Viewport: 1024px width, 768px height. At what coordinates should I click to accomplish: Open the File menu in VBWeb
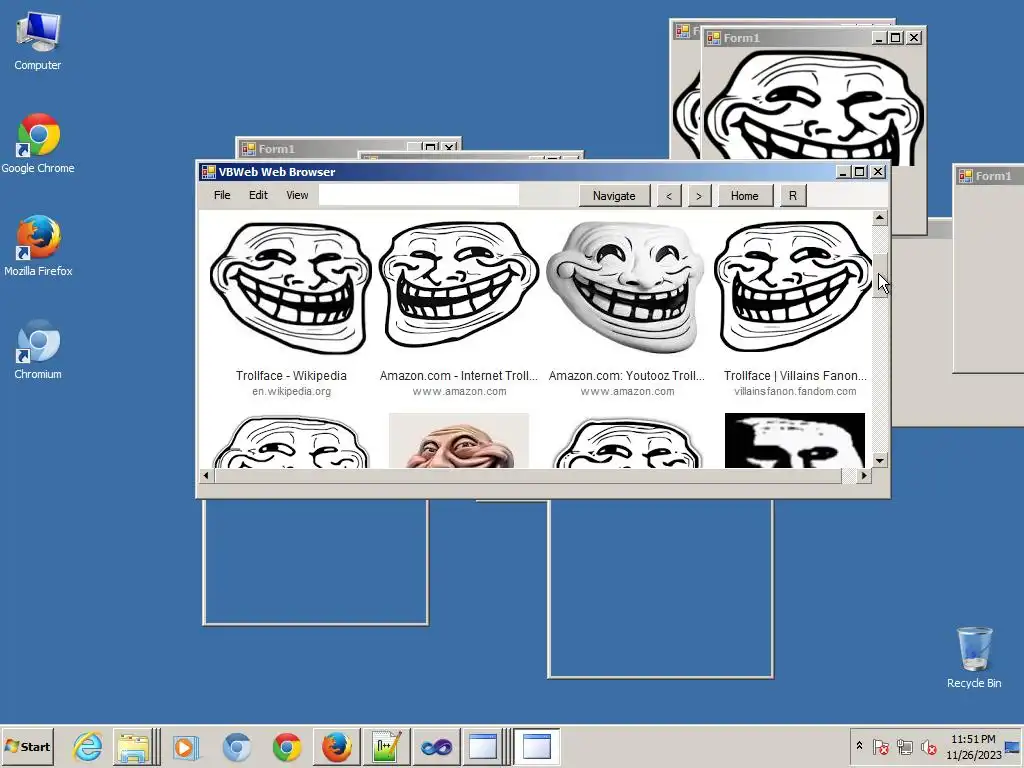coord(222,195)
